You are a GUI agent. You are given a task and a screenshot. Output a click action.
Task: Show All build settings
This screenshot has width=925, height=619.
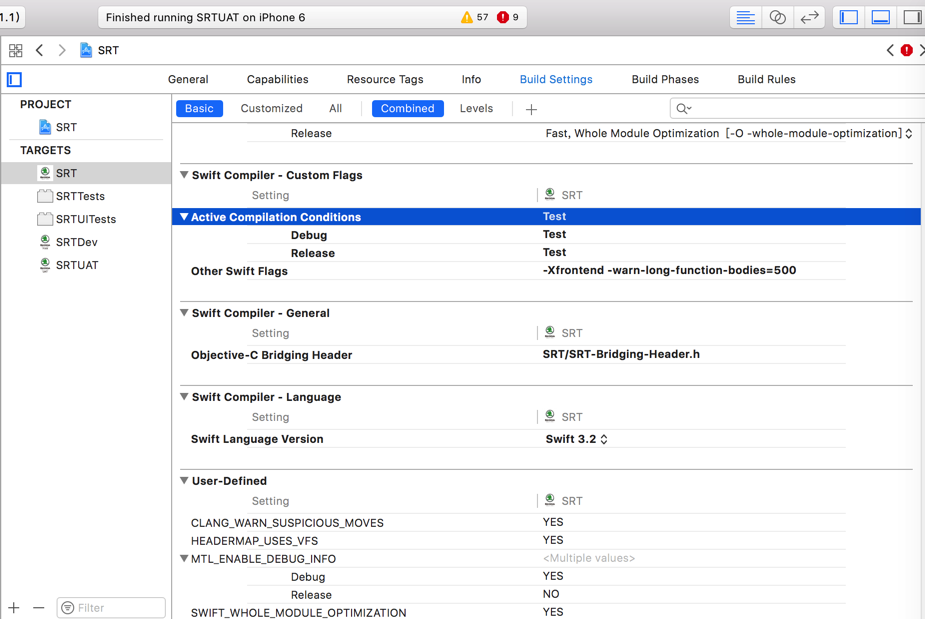(x=335, y=108)
